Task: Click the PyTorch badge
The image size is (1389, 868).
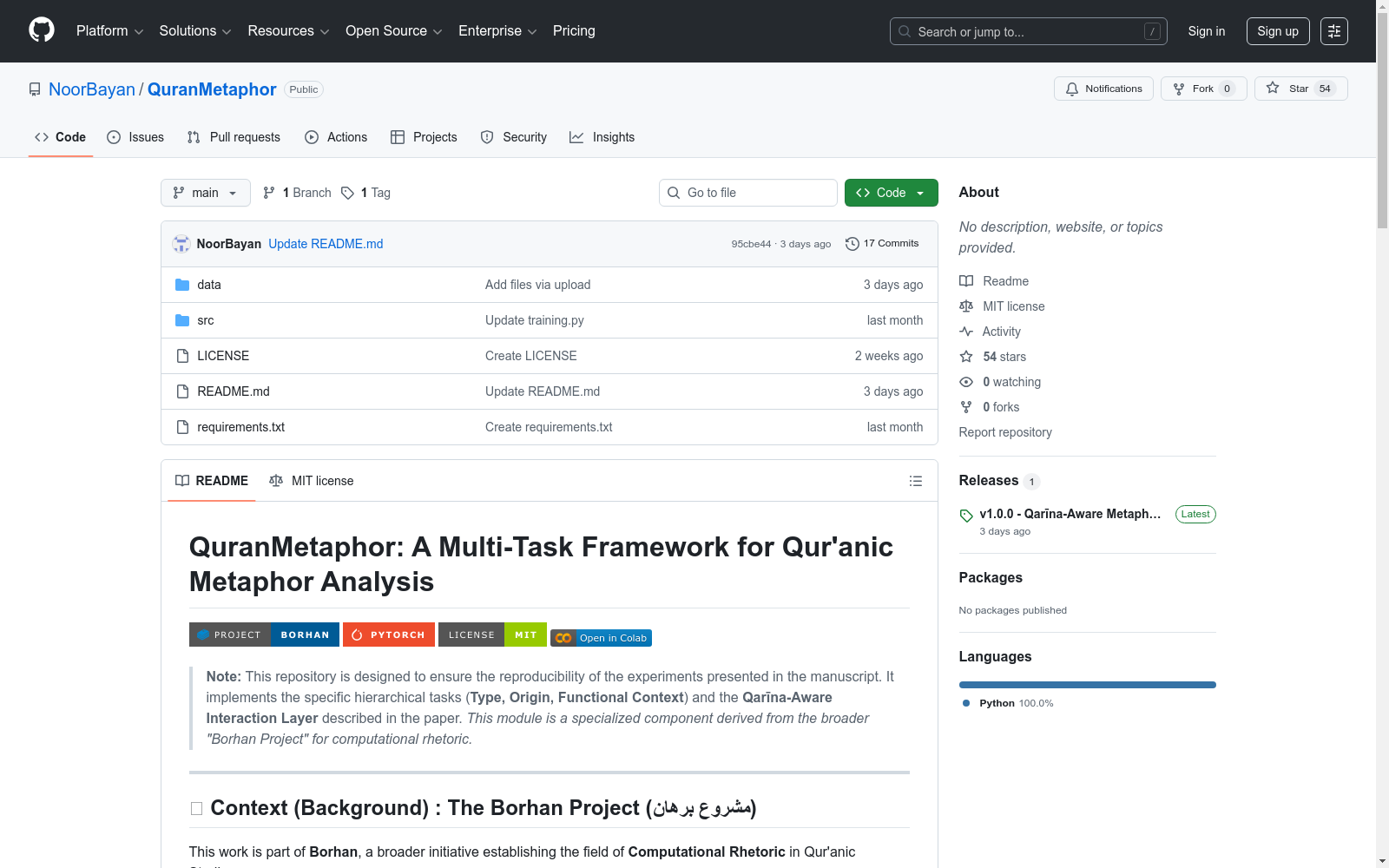Action: [389, 635]
